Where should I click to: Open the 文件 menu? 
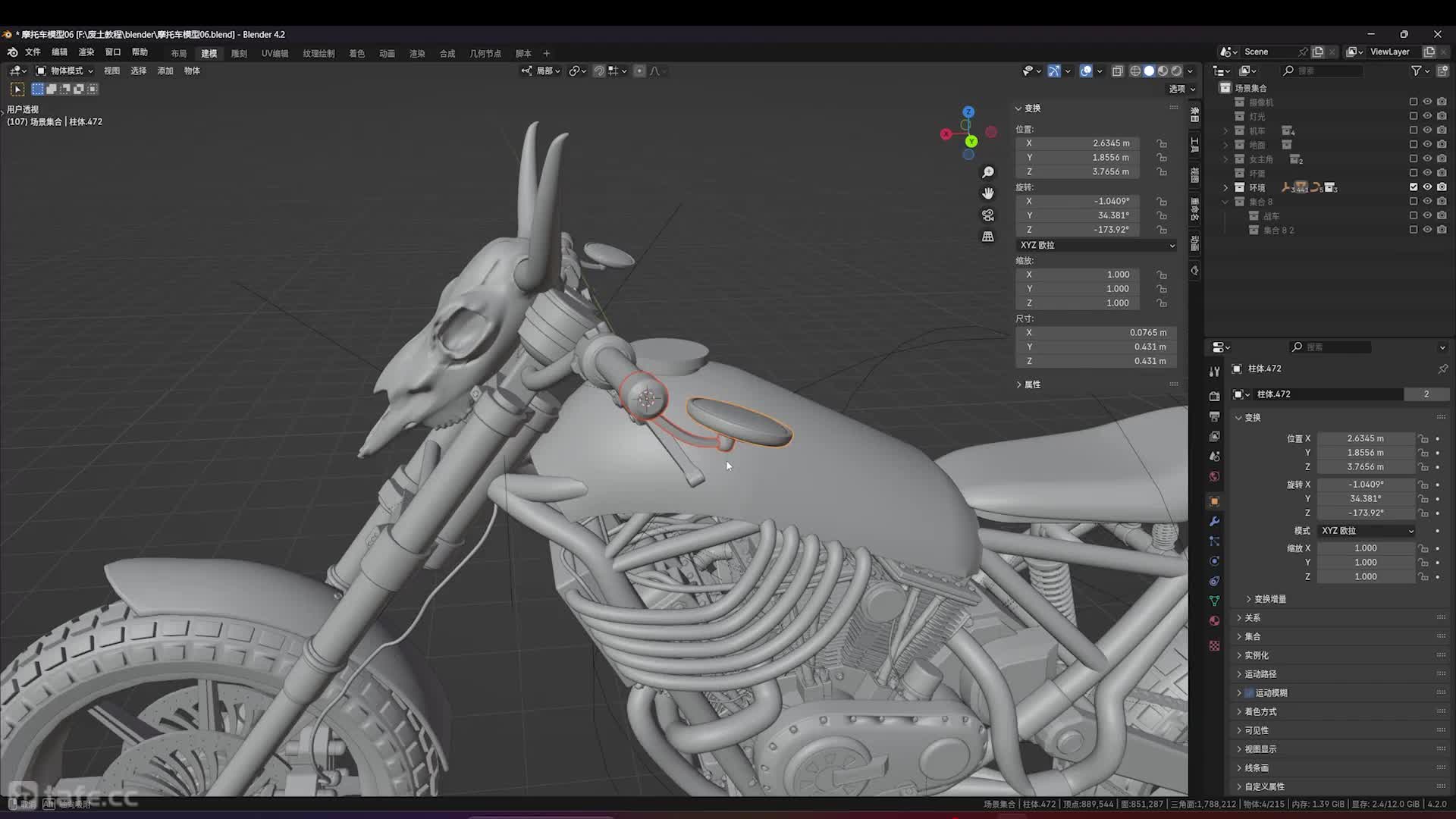click(x=33, y=52)
